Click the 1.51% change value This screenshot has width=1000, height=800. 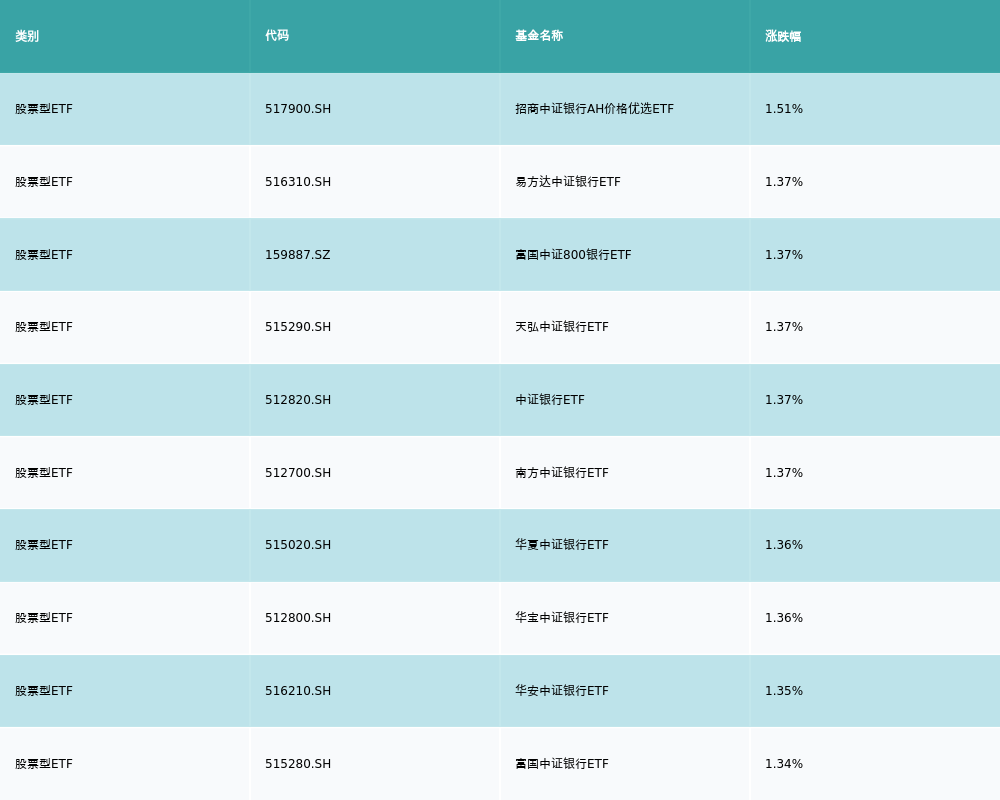(x=784, y=109)
